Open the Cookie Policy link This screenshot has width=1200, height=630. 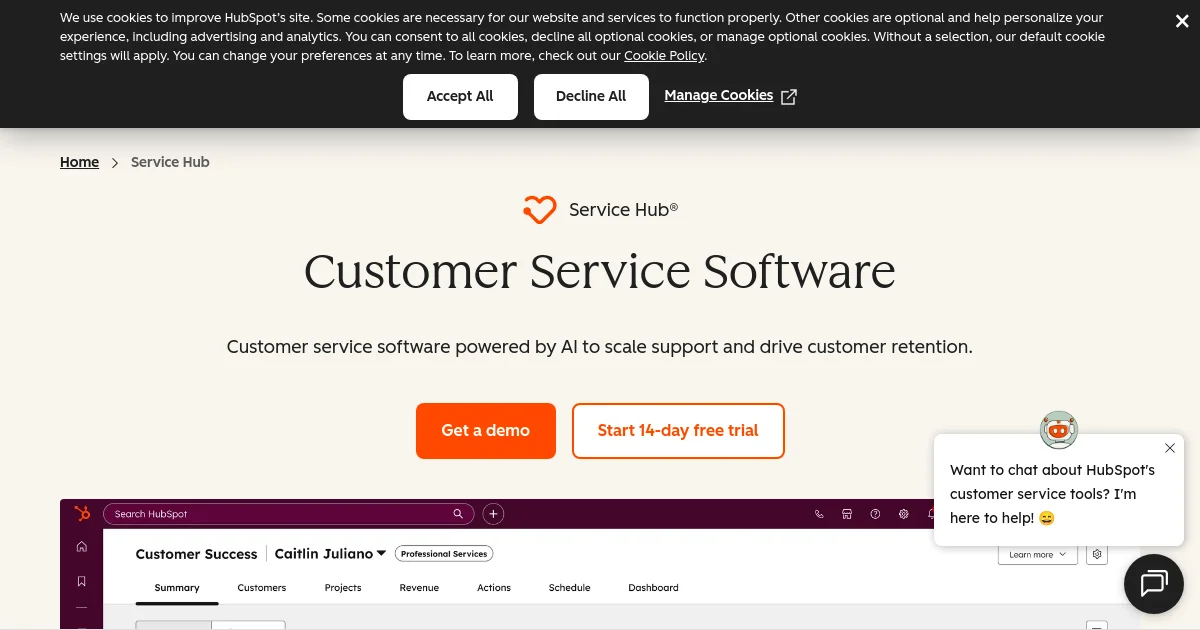(664, 56)
